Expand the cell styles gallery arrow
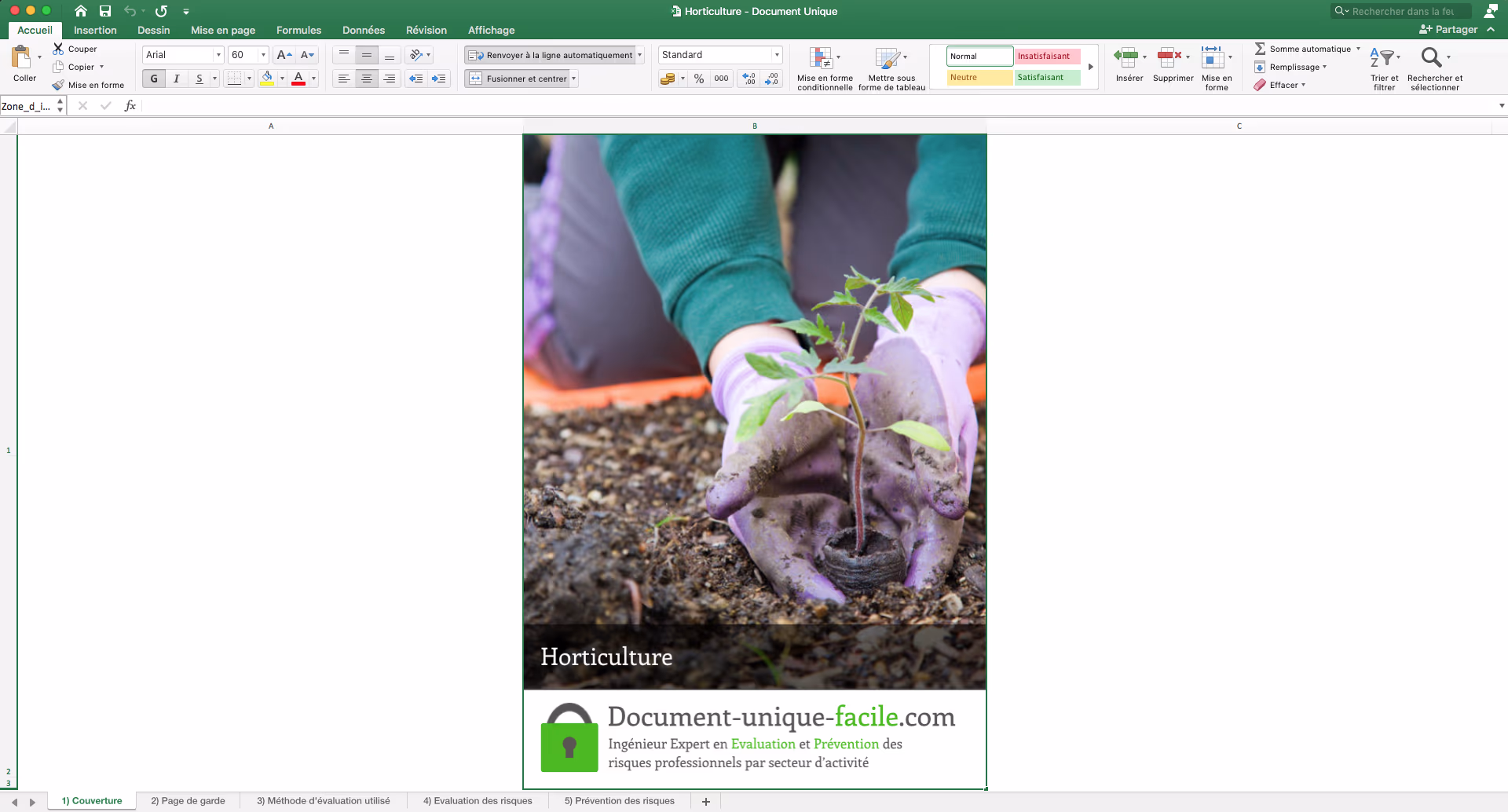 [x=1090, y=67]
